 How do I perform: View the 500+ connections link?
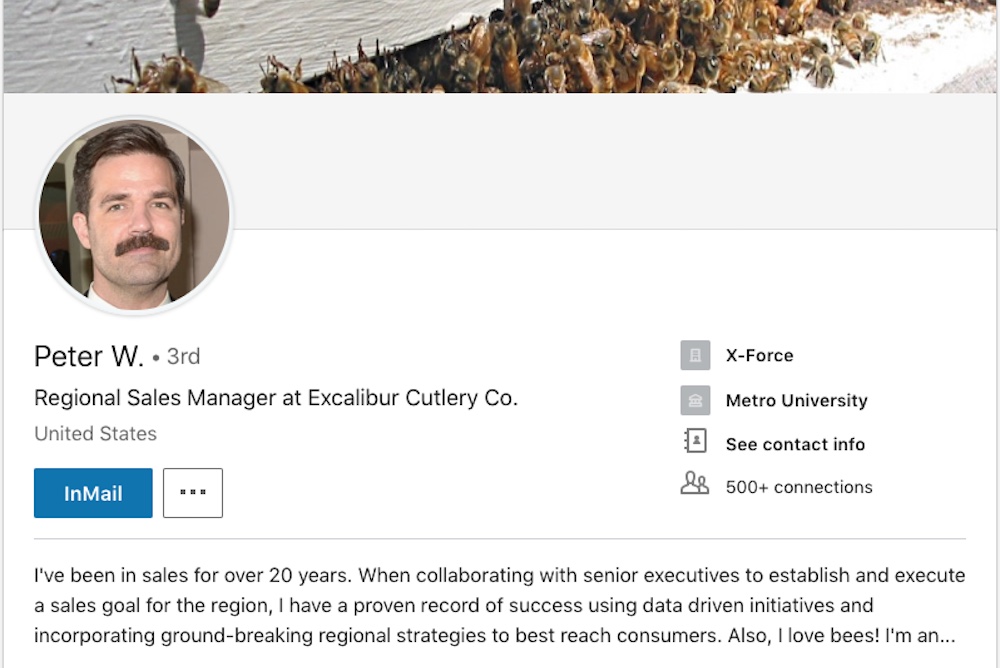coord(798,487)
